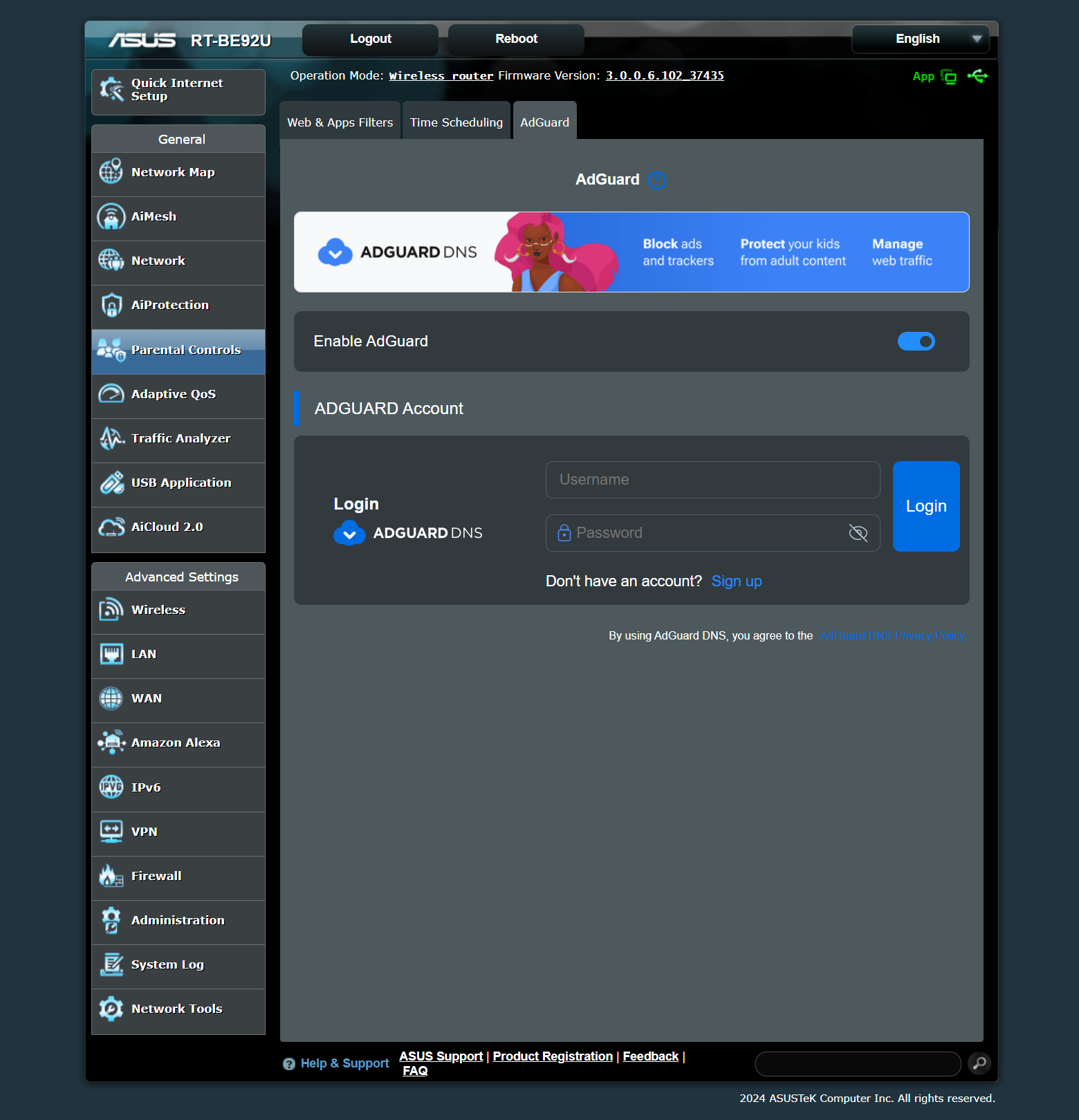Open the ASUS Support link
Screen dimensions: 1079x1120
[441, 1056]
